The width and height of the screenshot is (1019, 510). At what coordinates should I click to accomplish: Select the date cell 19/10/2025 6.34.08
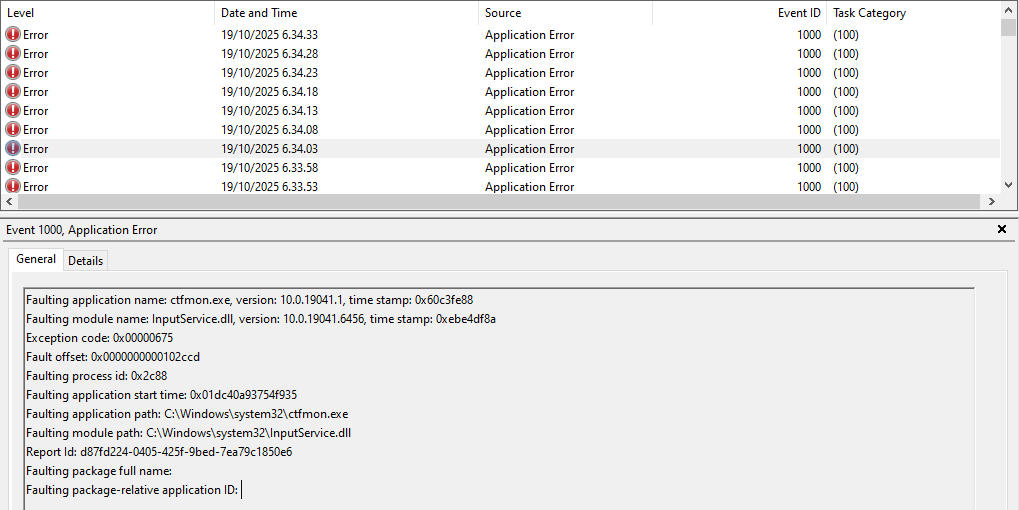coord(269,129)
